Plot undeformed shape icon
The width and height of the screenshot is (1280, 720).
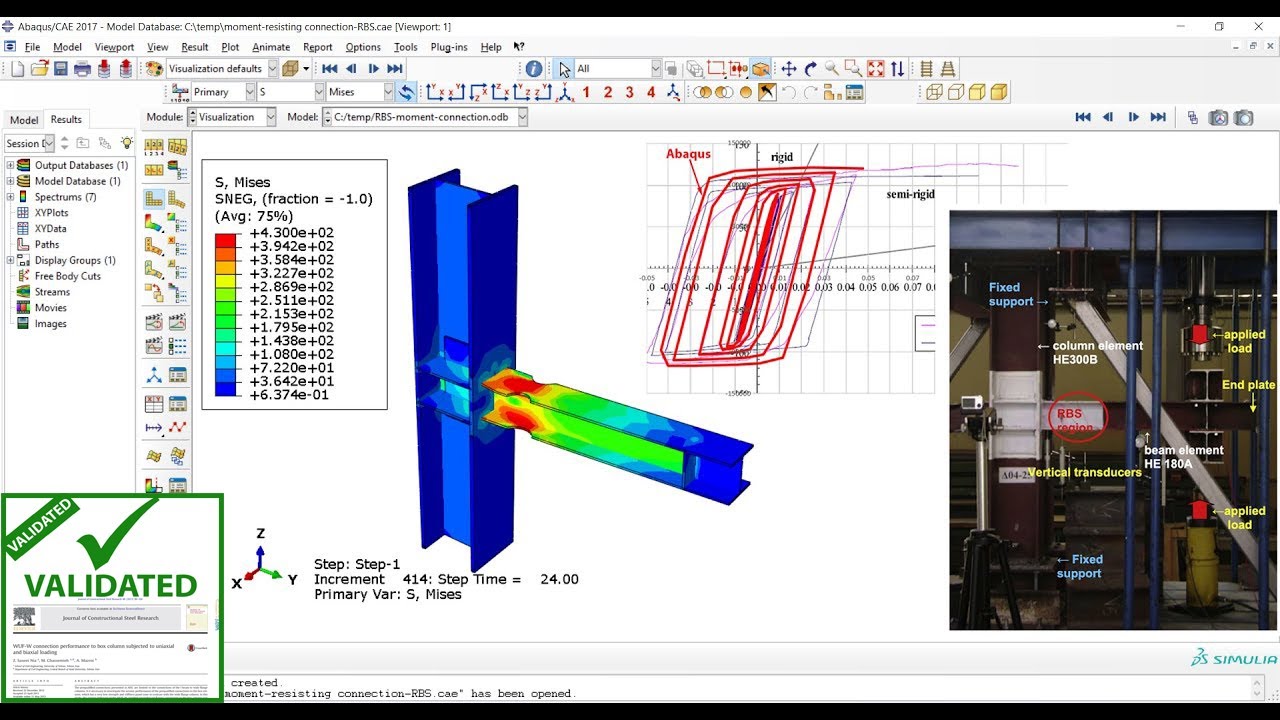coord(154,198)
